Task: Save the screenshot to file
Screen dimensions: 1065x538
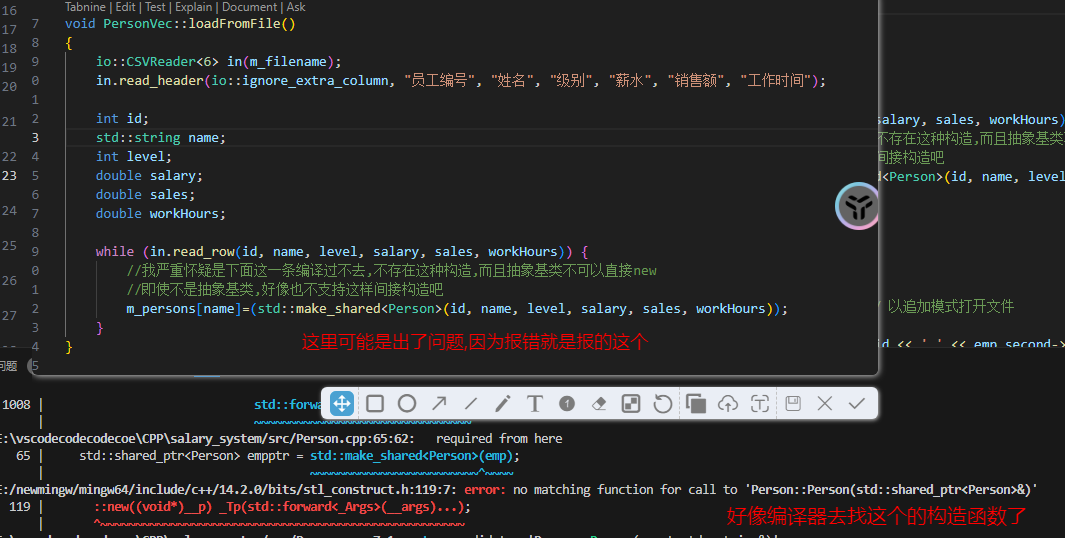Action: coord(793,404)
